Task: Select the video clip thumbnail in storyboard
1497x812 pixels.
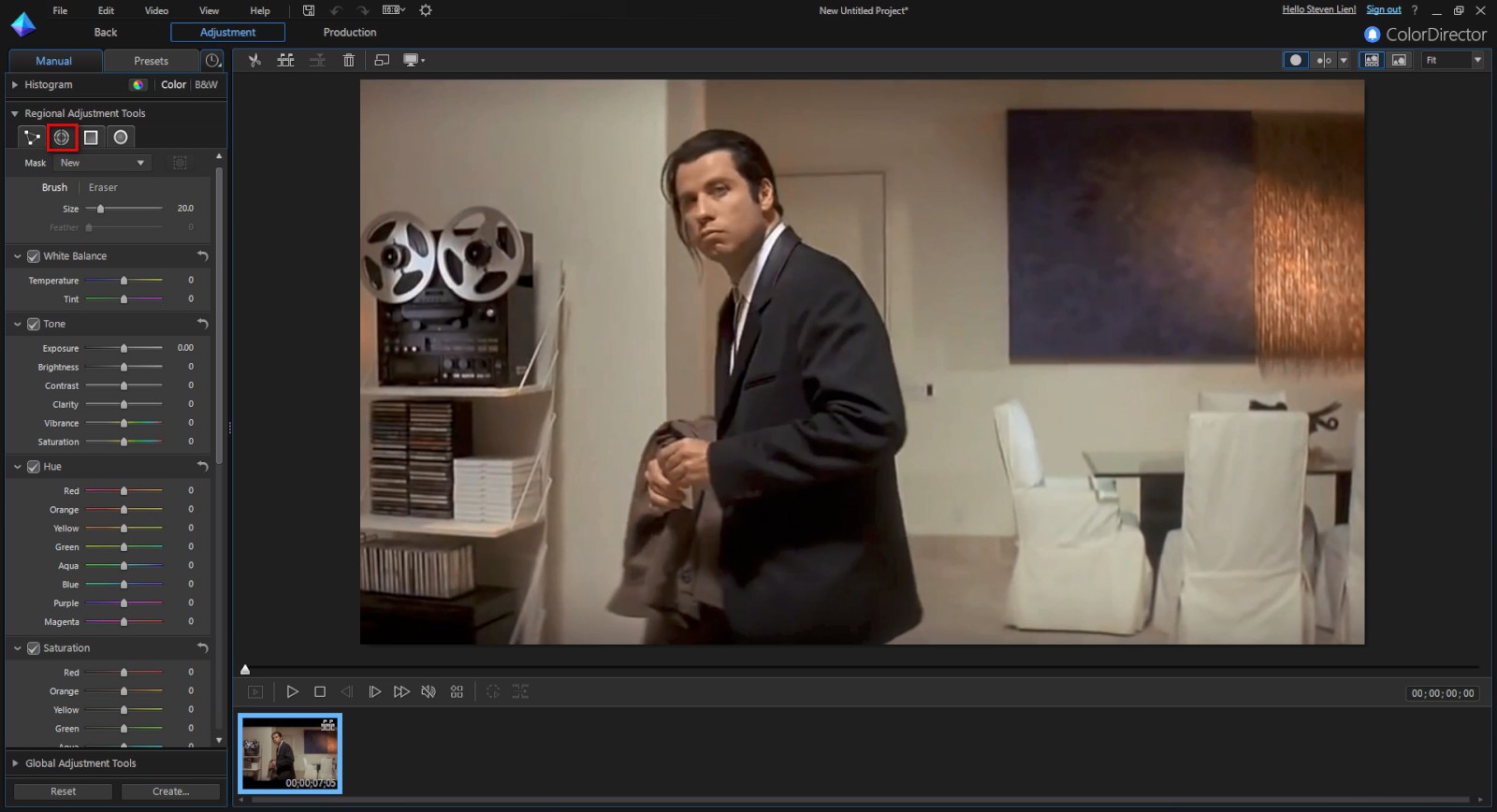Action: [290, 753]
